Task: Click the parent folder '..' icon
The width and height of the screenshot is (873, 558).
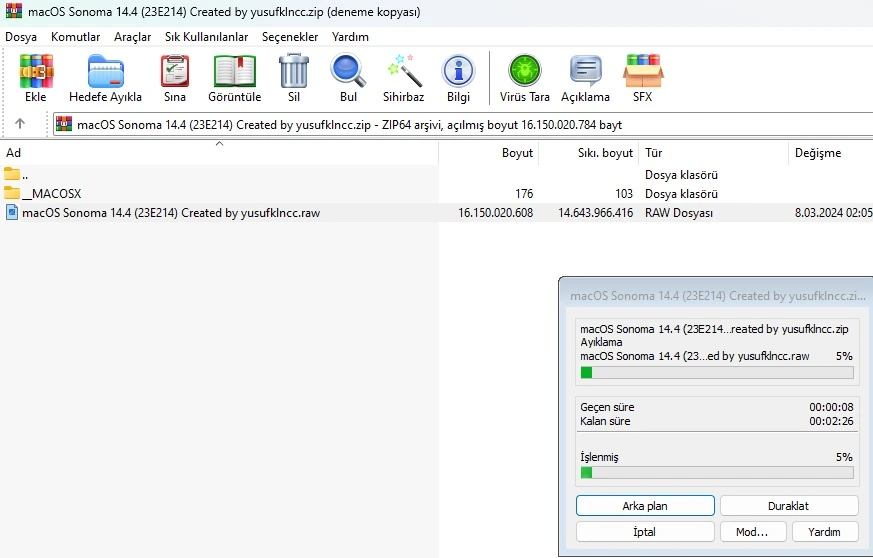Action: (x=12, y=174)
